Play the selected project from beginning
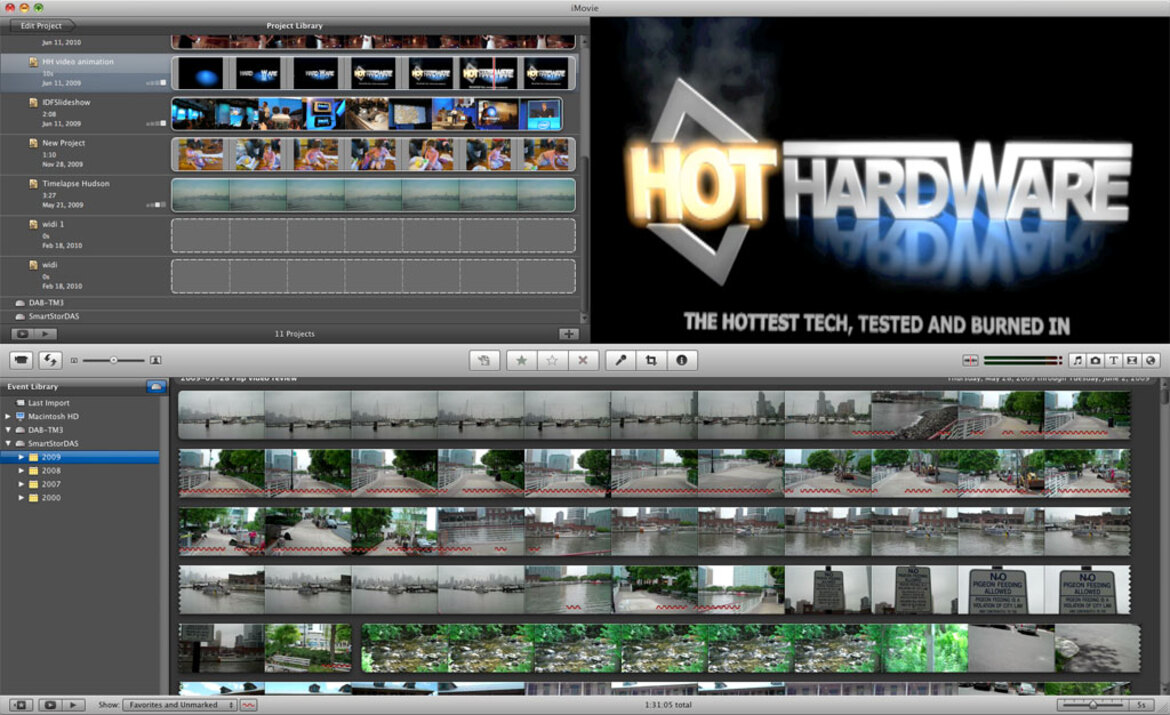Screen dimensions: 1170x715 click(45, 334)
